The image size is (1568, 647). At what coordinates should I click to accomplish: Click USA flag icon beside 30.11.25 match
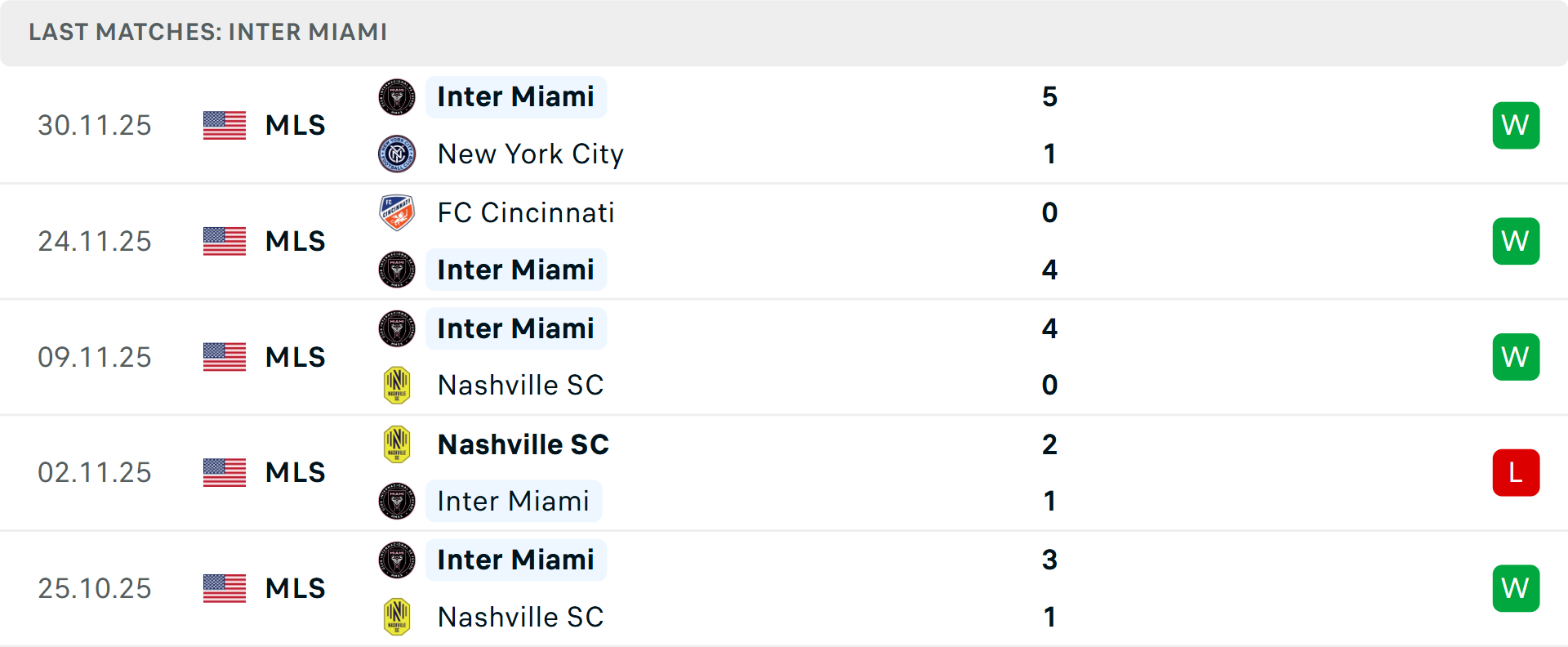click(225, 126)
